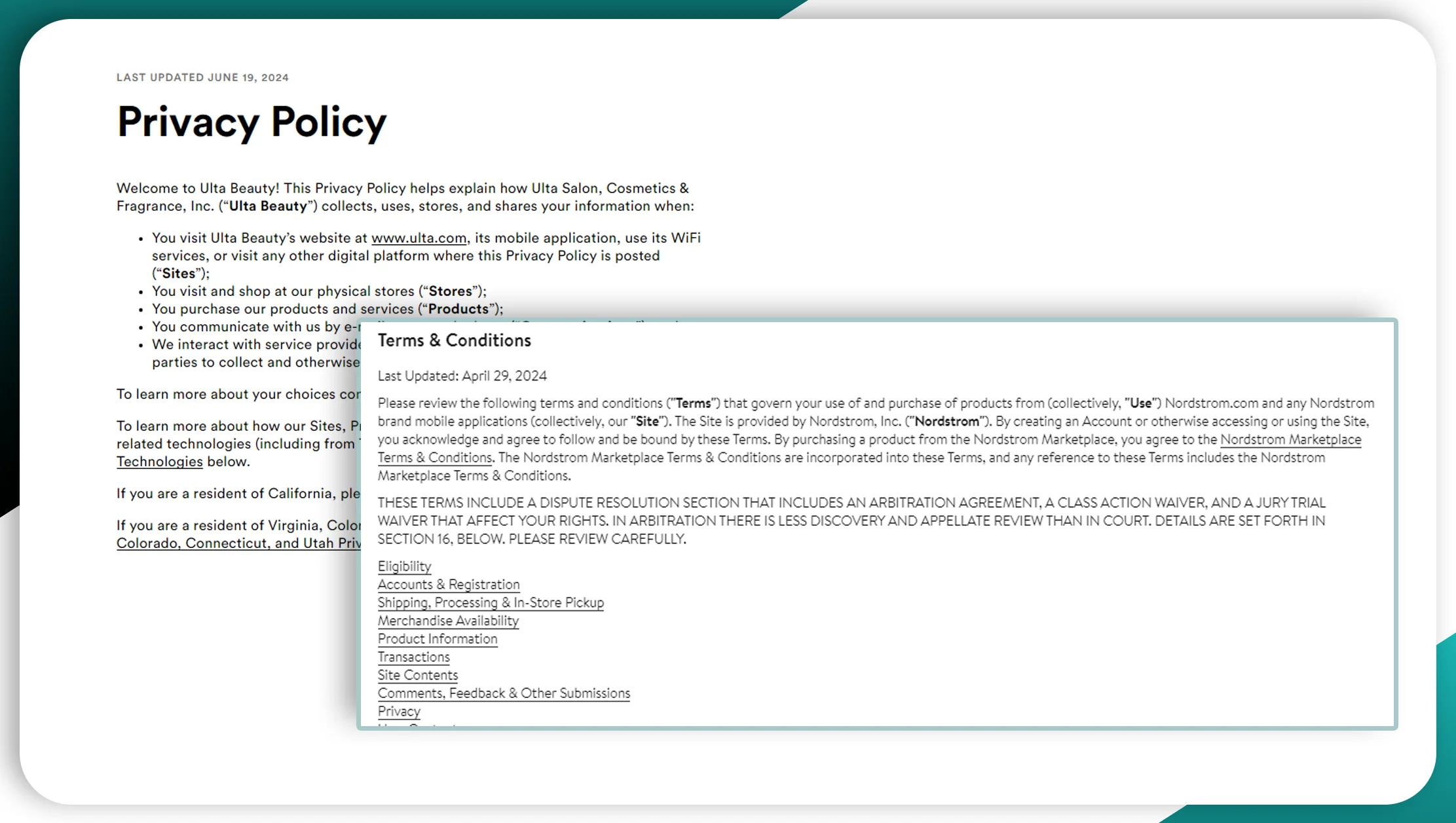Click the 'Welcome to Ulta Beauty' intro paragraph
The height and width of the screenshot is (823, 1456).
click(404, 197)
